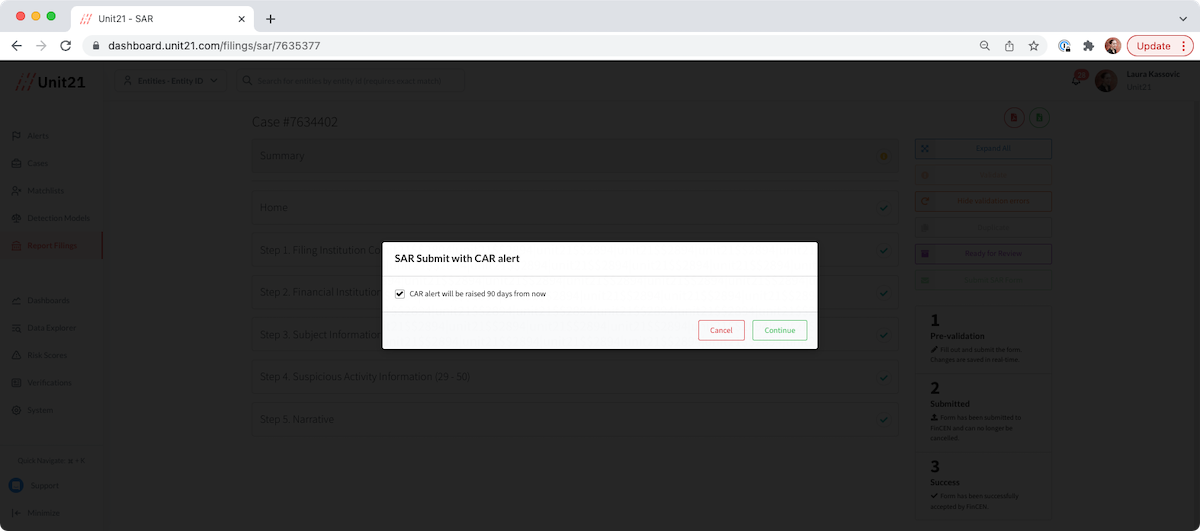Screen dimensions: 1200x531
Task: Click the Ready for Review button
Action: pos(983,253)
